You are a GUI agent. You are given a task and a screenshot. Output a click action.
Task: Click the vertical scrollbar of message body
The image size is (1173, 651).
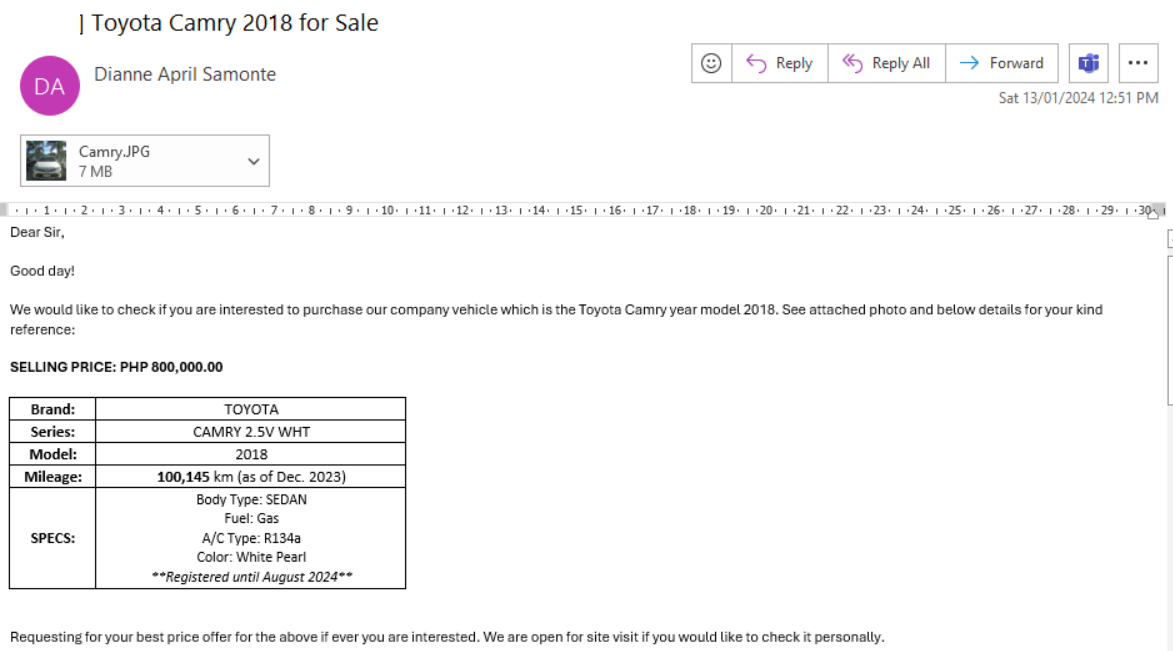pyautogui.click(x=1169, y=330)
